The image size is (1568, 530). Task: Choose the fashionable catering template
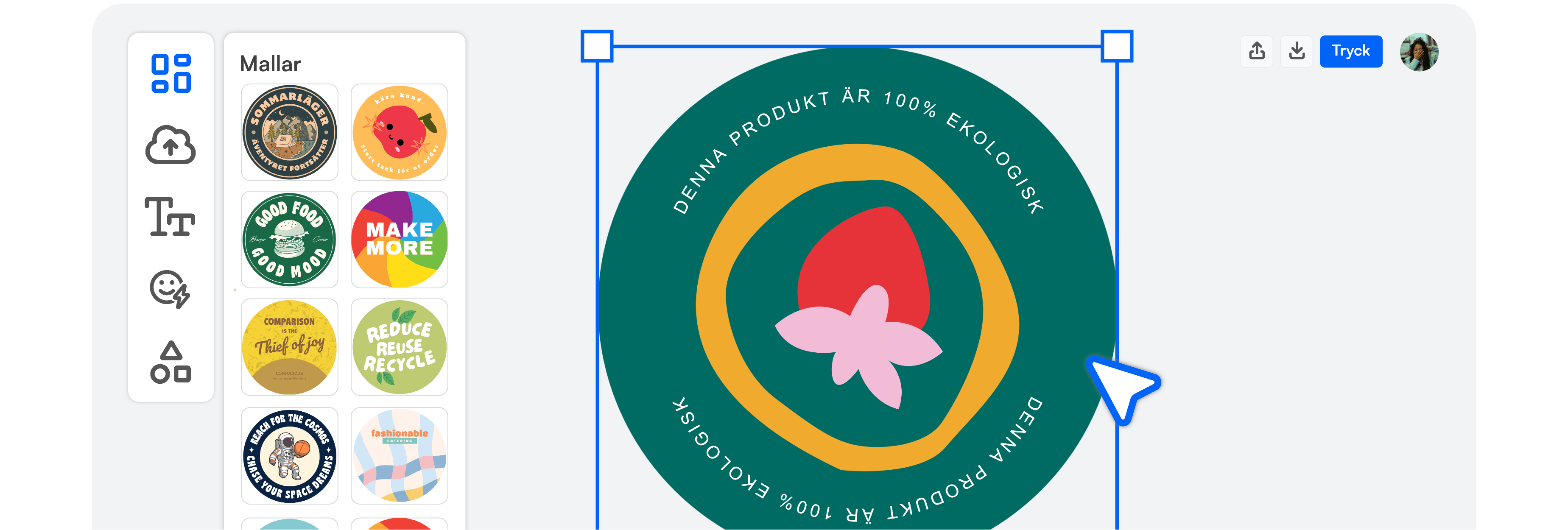click(399, 456)
